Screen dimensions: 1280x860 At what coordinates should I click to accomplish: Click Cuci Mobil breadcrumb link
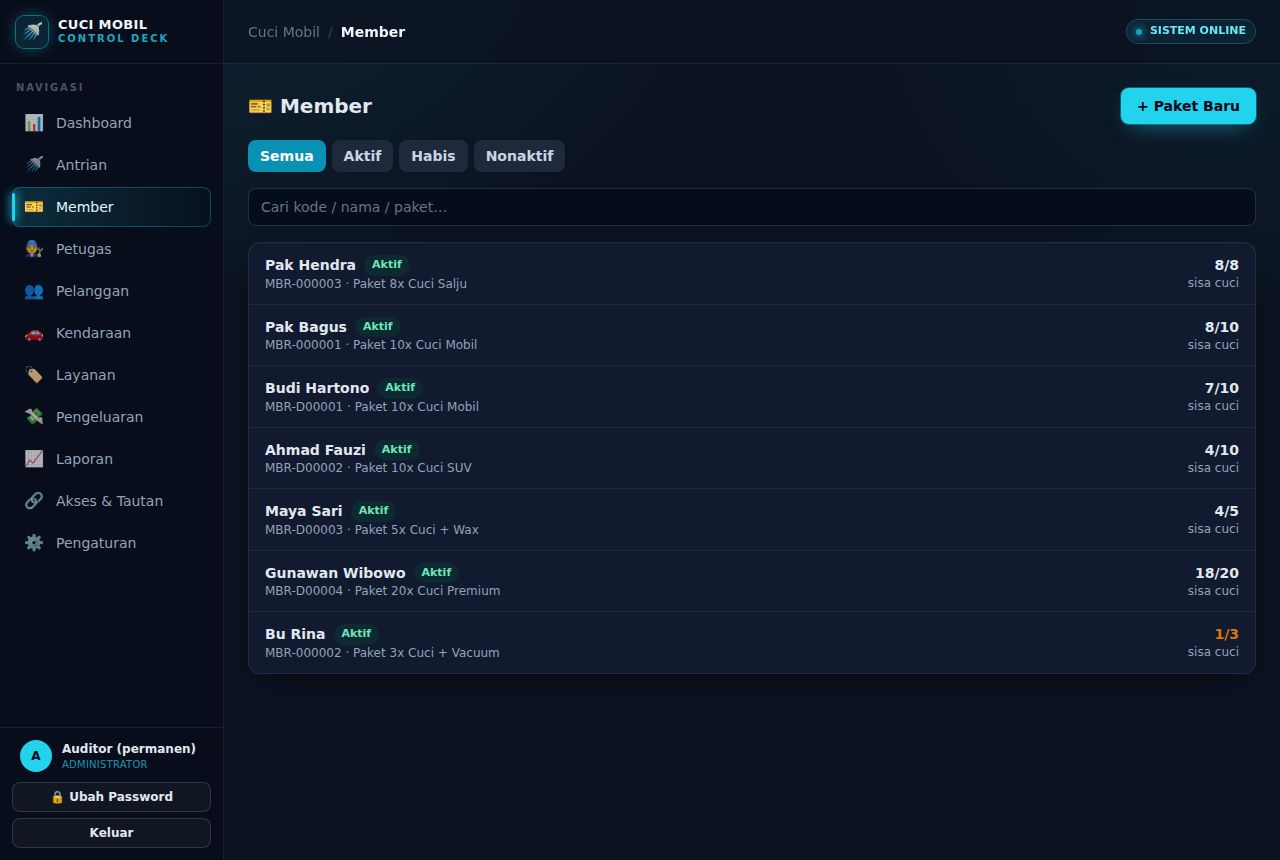coord(284,32)
